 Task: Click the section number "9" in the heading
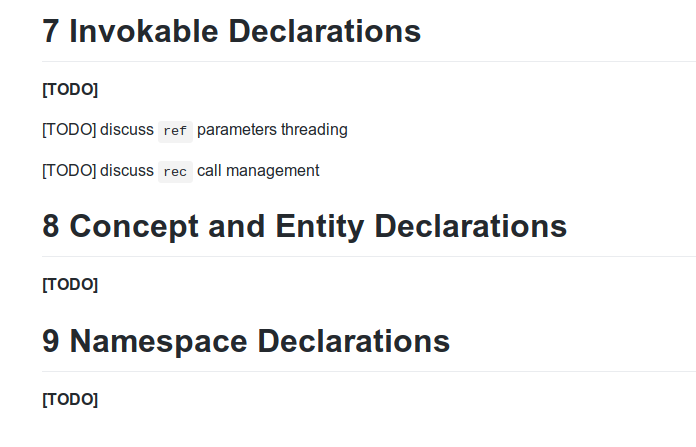click(51, 341)
